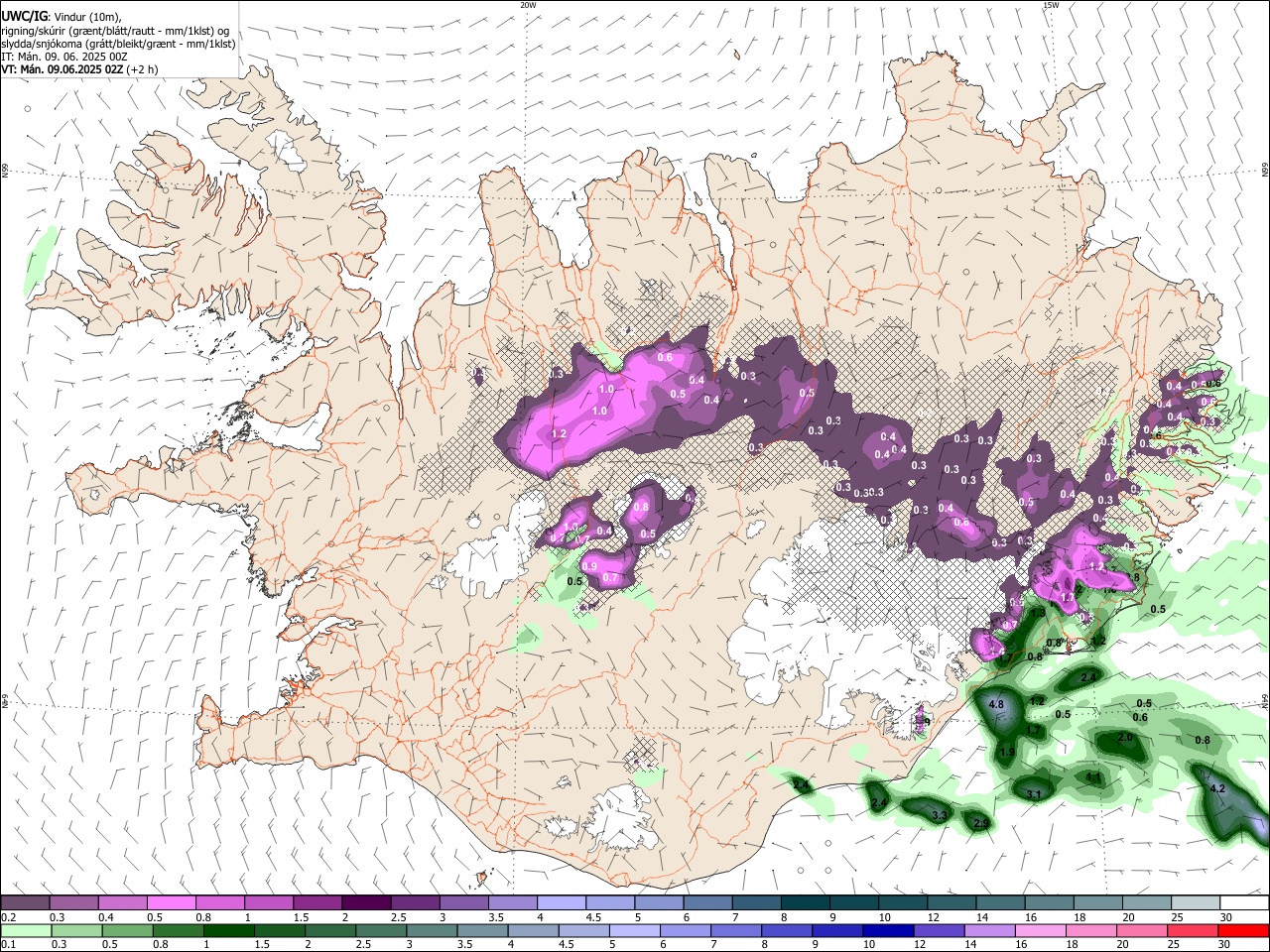The width and height of the screenshot is (1270, 952).
Task: Click the 3.3 rain value on the map
Action: (x=940, y=815)
